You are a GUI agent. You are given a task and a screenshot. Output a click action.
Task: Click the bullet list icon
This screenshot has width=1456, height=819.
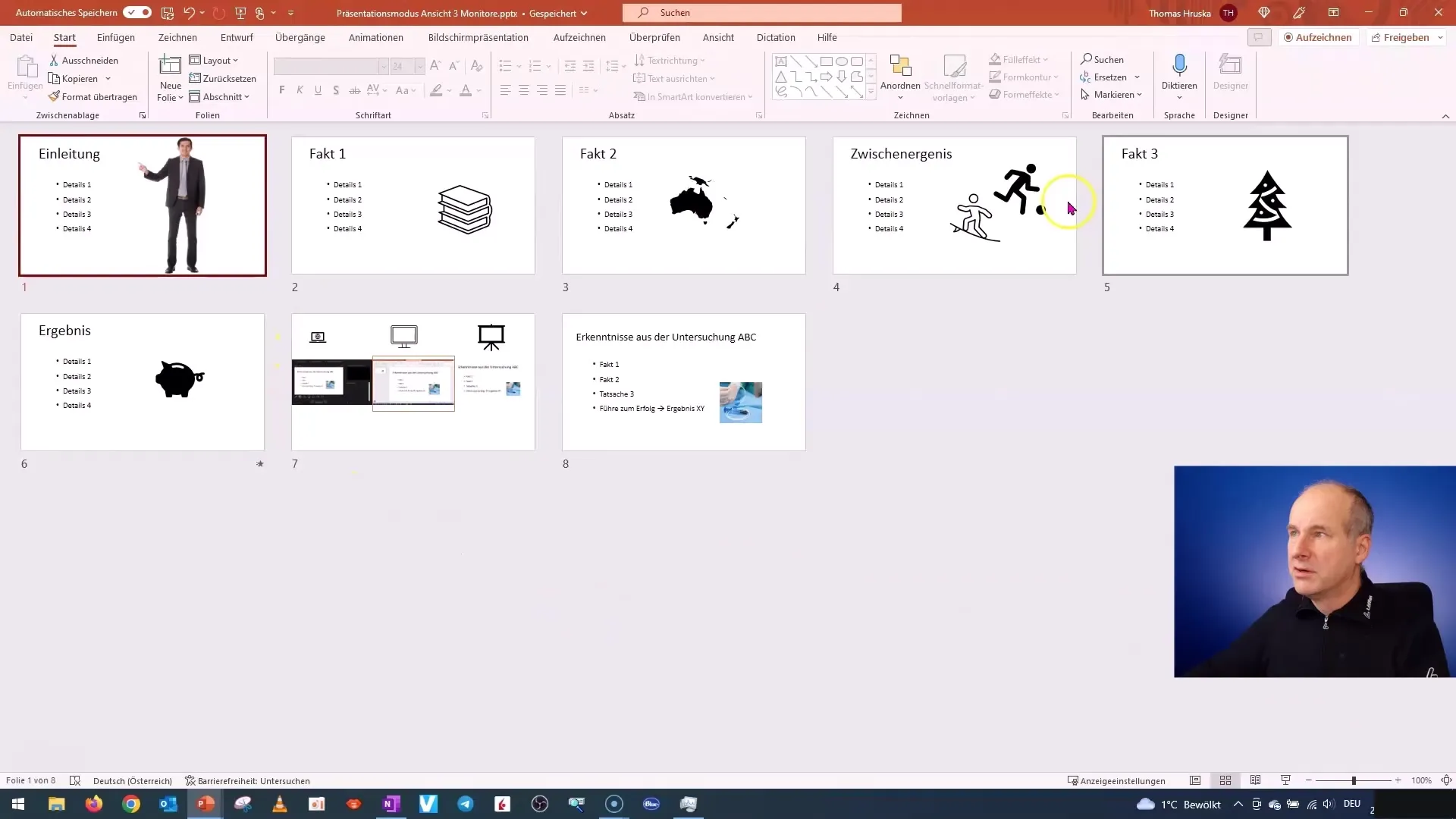506,67
